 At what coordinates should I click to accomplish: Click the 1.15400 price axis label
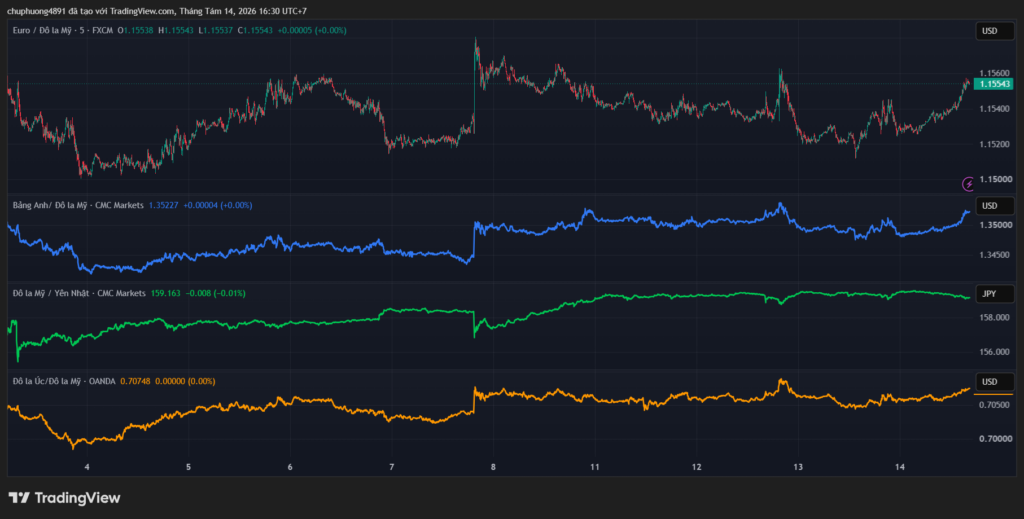pos(995,108)
